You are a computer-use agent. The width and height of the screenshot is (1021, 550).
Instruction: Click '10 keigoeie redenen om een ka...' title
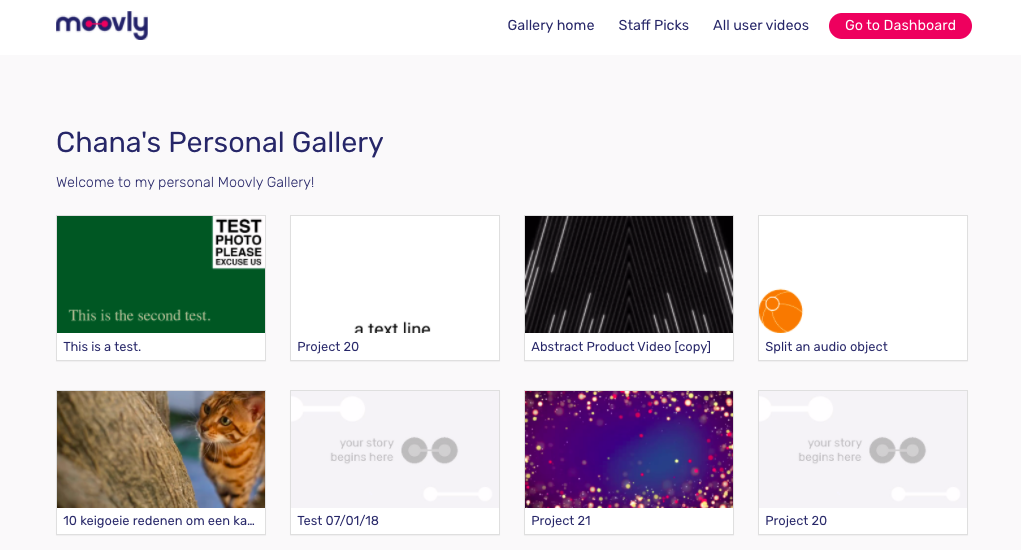coord(159,521)
